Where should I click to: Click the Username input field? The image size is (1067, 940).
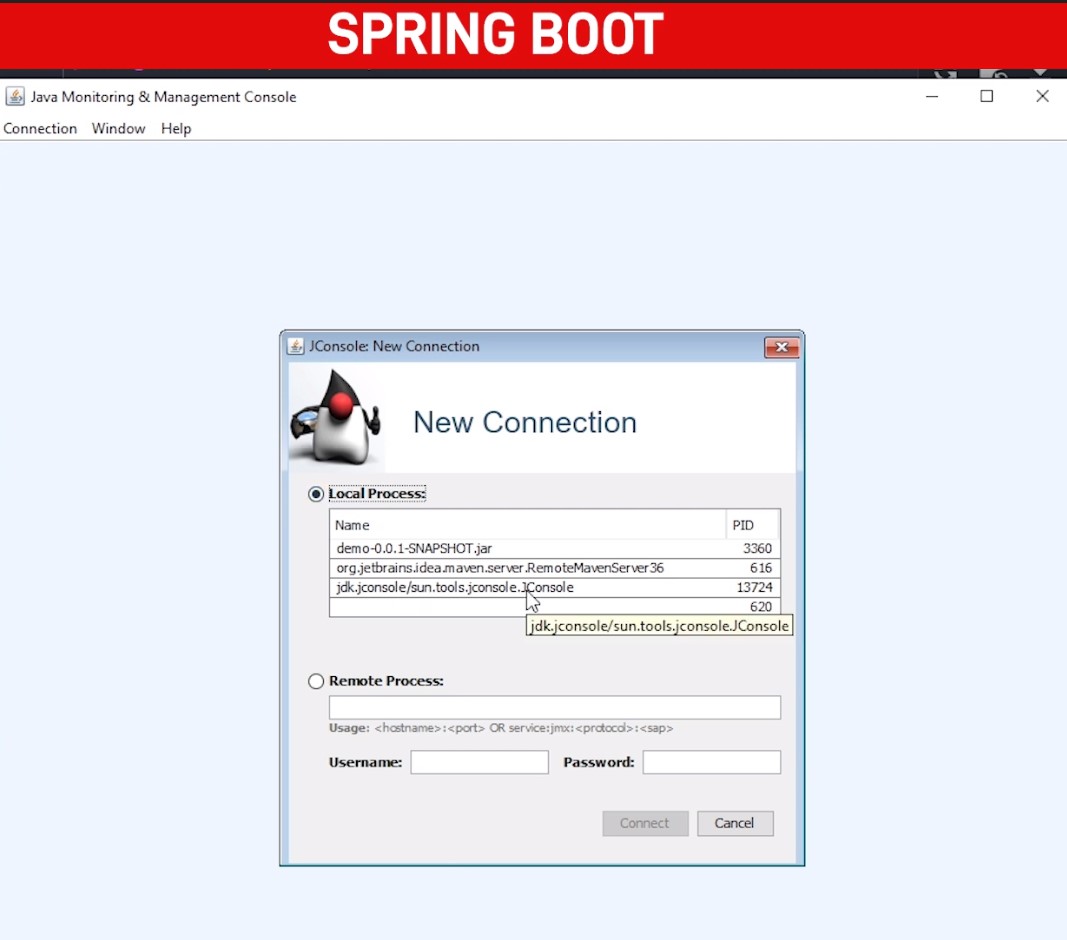479,761
